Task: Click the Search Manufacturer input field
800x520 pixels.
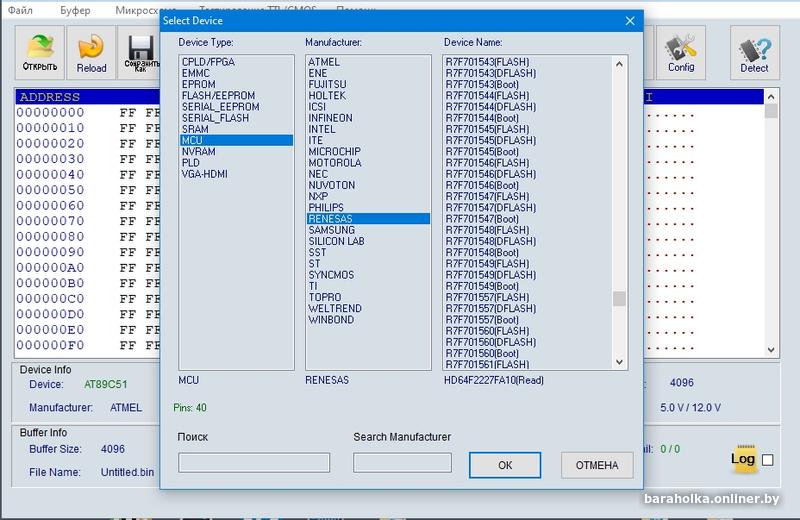Action: tap(403, 463)
